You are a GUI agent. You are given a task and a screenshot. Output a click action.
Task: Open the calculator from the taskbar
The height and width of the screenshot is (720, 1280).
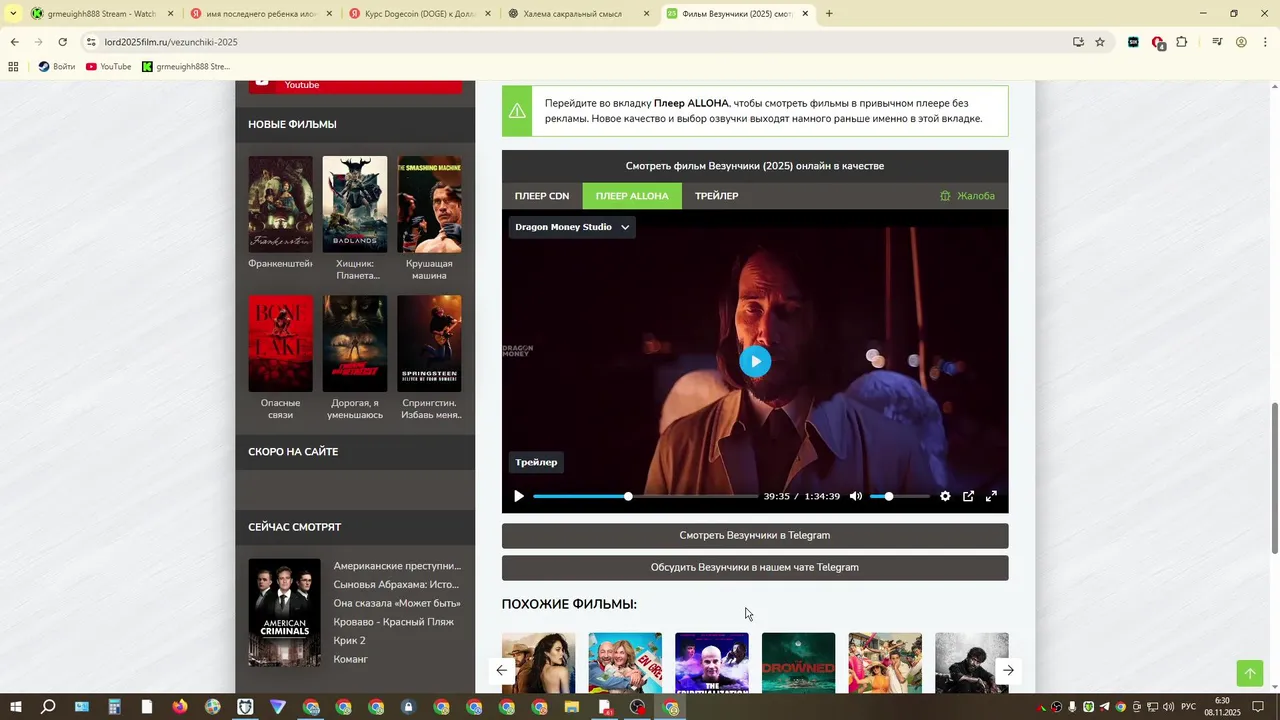coord(114,707)
